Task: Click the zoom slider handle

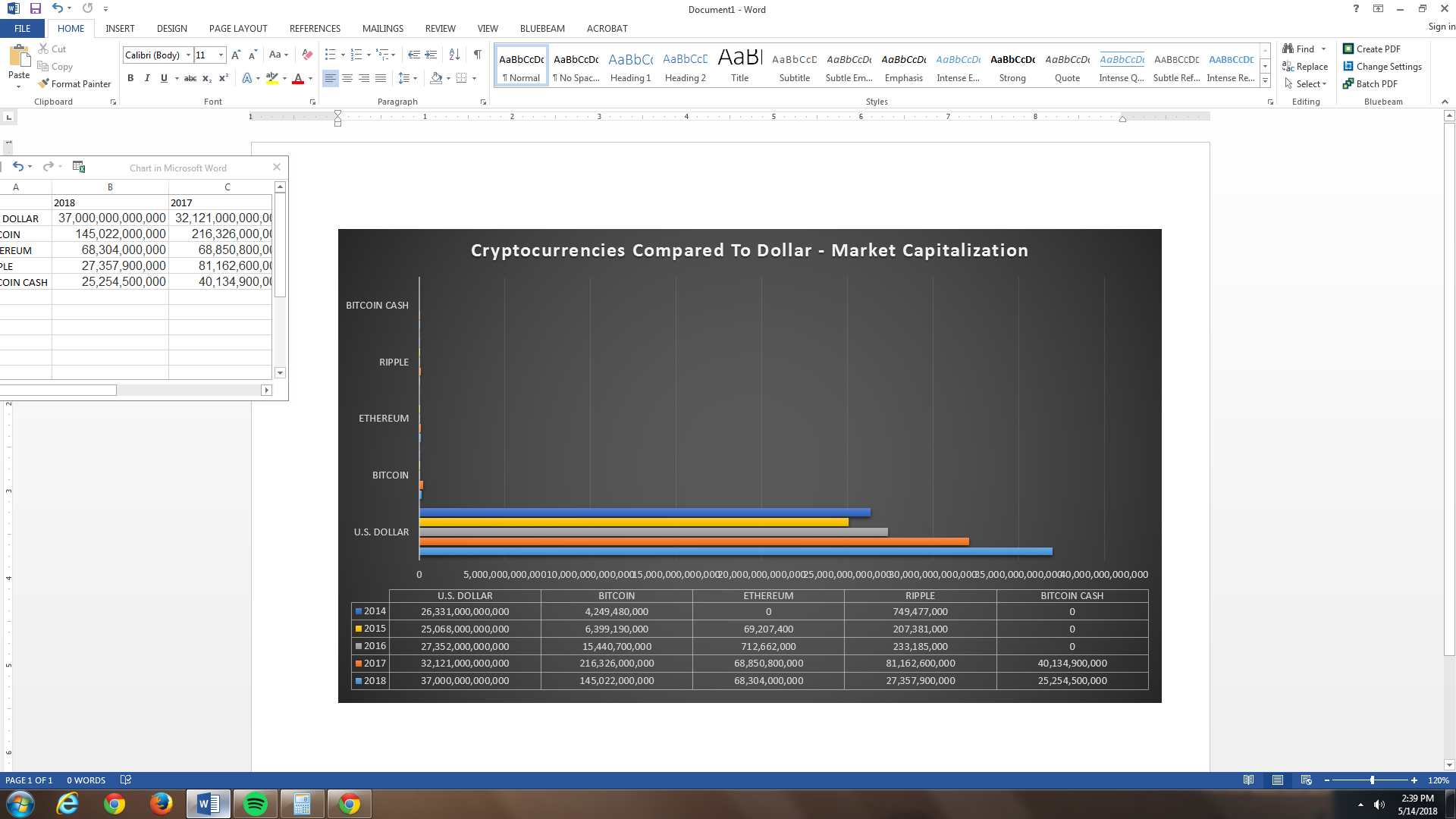Action: click(1372, 780)
